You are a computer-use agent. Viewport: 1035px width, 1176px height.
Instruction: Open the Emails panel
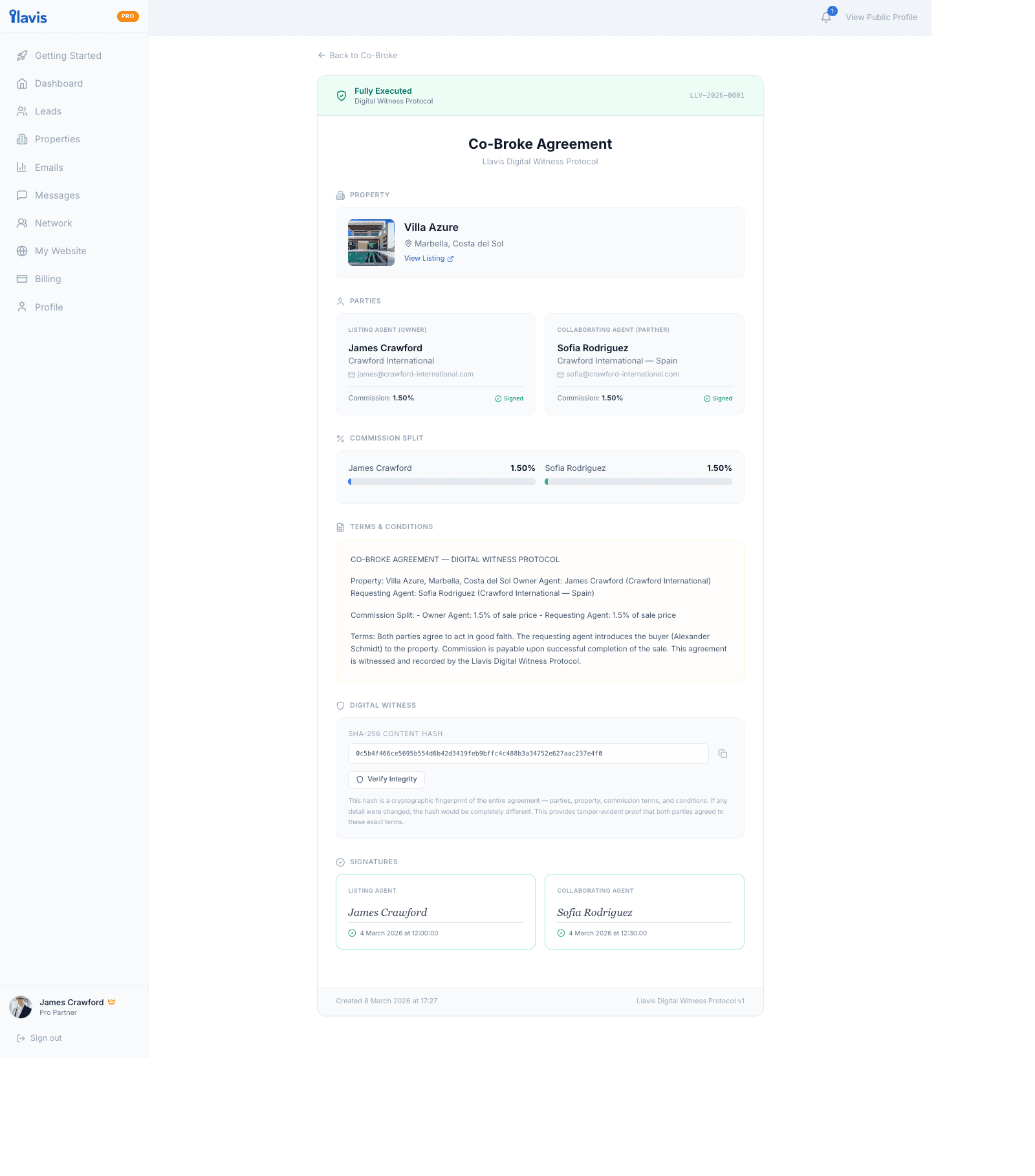(49, 167)
